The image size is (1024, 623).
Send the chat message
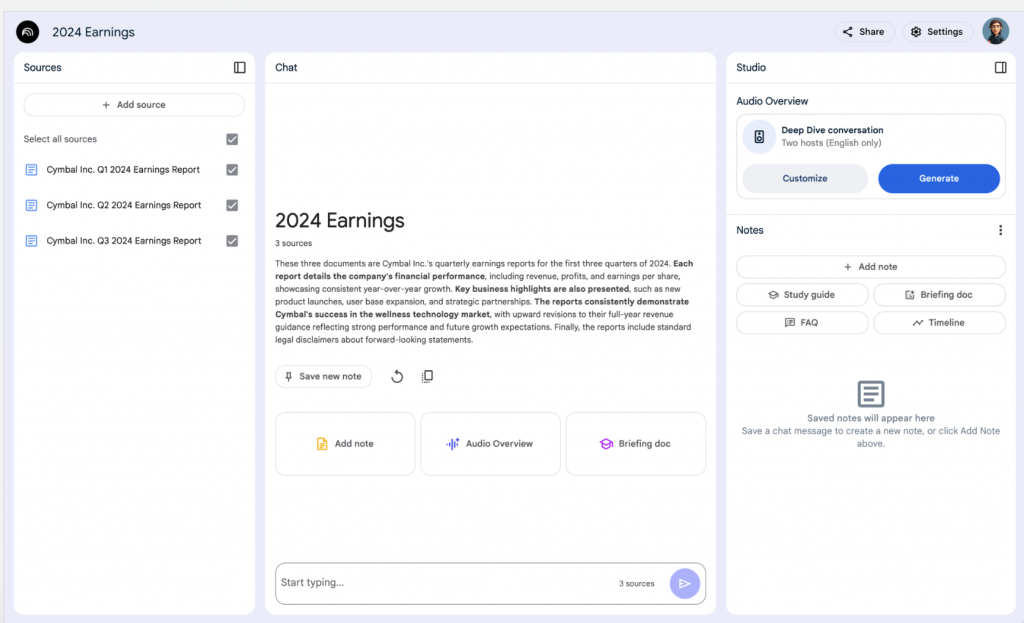[x=685, y=583]
